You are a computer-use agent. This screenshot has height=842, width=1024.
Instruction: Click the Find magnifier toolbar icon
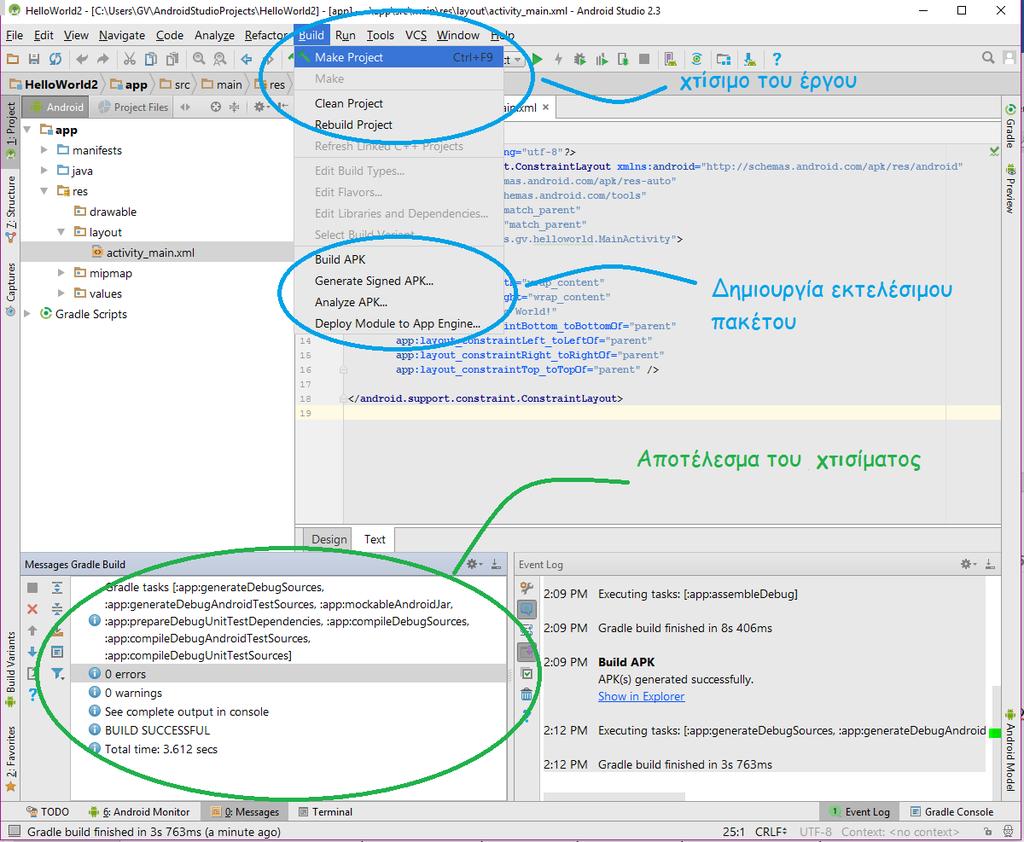pos(199,59)
